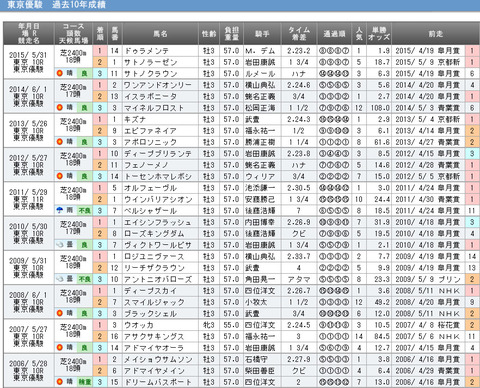Click horse name ウインバリアシオン

click(x=158, y=199)
